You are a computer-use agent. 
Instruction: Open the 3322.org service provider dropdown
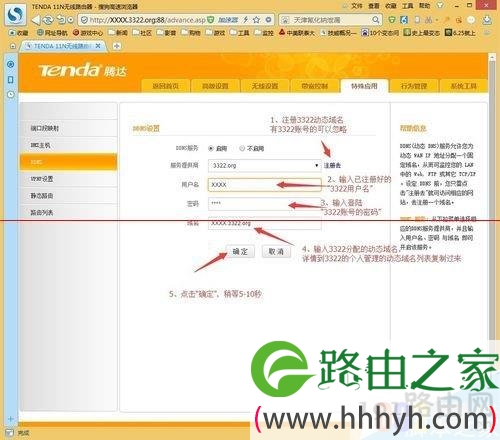pyautogui.click(x=265, y=165)
